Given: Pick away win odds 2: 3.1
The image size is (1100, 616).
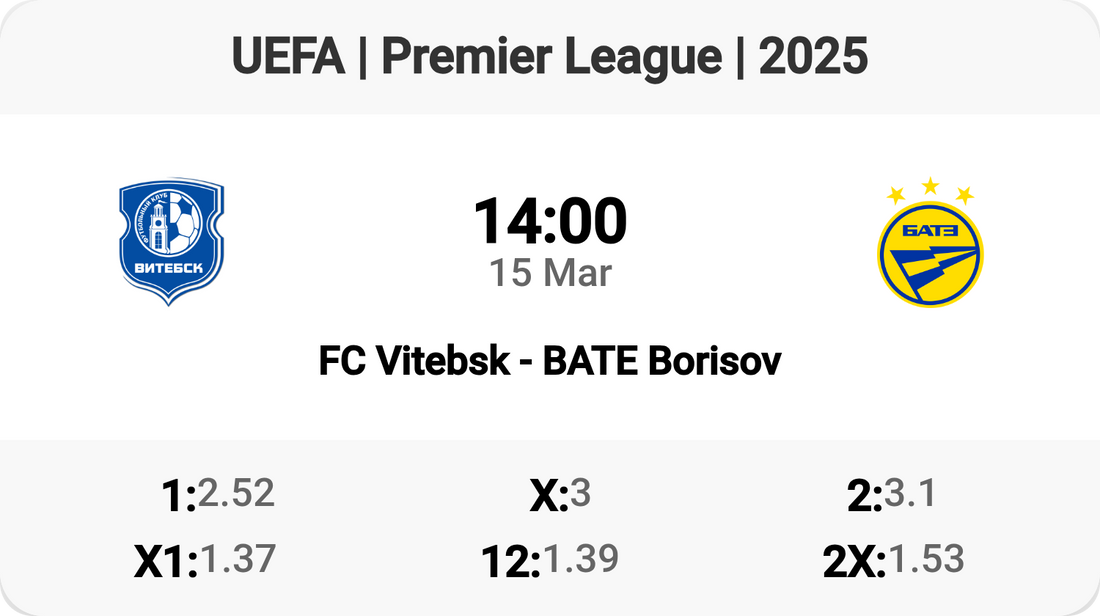Looking at the screenshot, I should 891,494.
